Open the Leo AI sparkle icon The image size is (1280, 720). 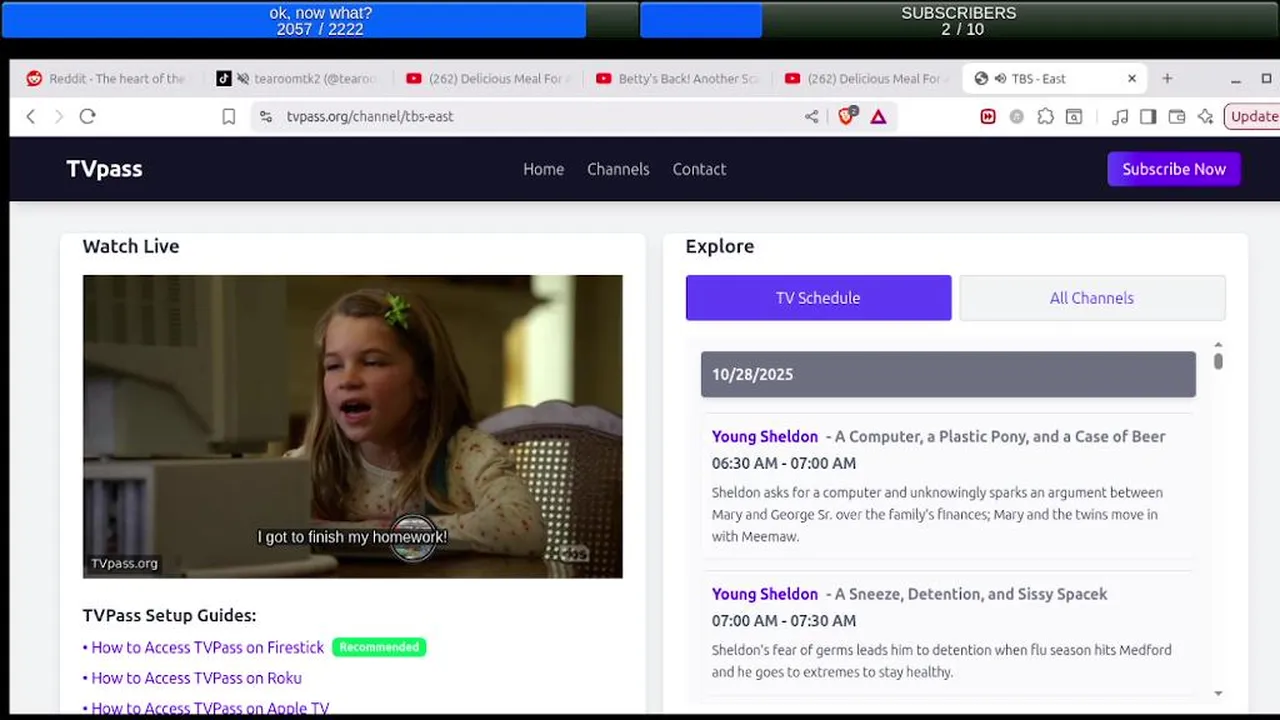[1205, 117]
